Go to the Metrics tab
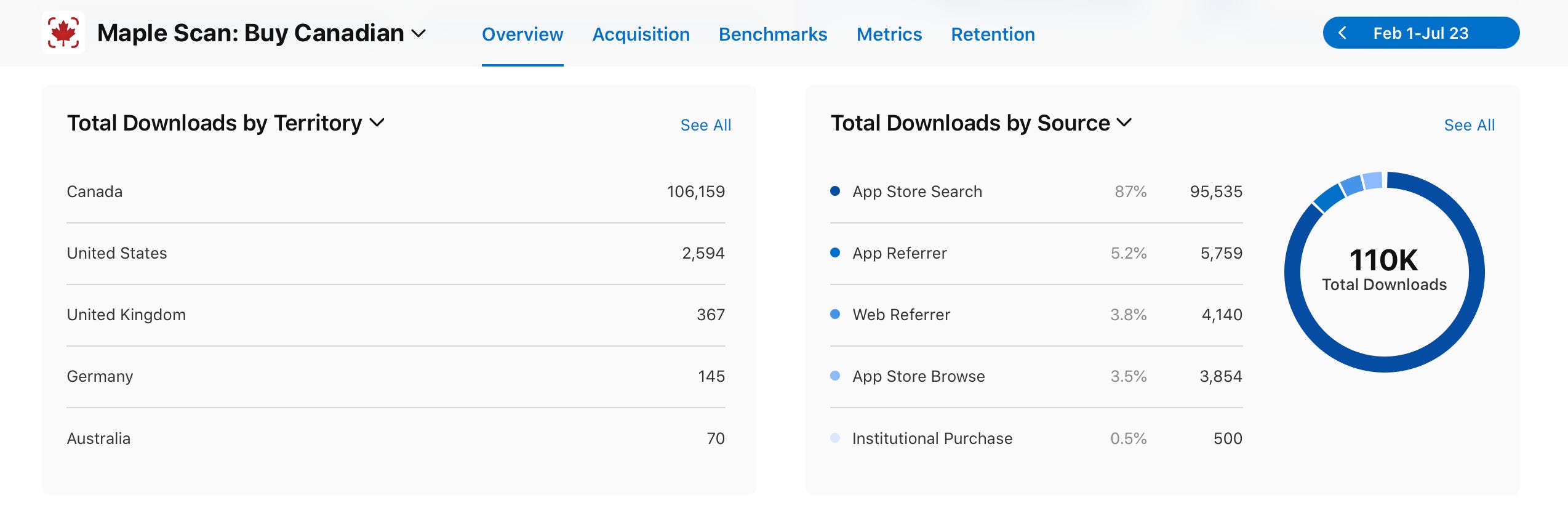This screenshot has width=1568, height=516. point(889,34)
